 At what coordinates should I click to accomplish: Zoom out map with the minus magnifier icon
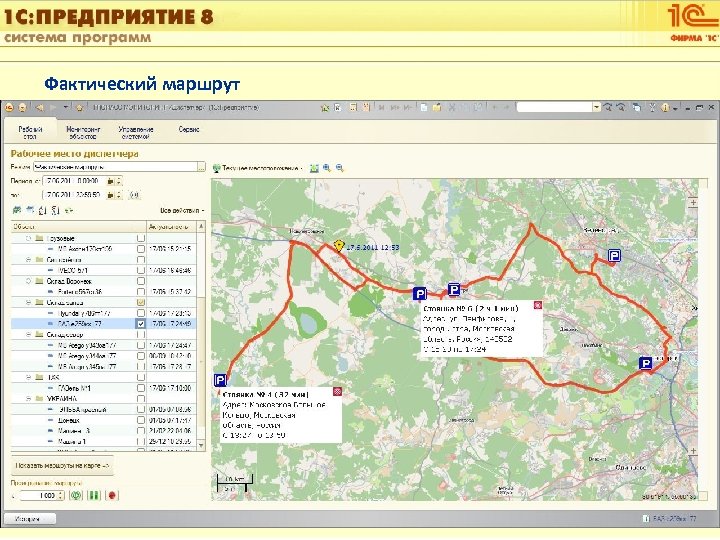point(340,168)
